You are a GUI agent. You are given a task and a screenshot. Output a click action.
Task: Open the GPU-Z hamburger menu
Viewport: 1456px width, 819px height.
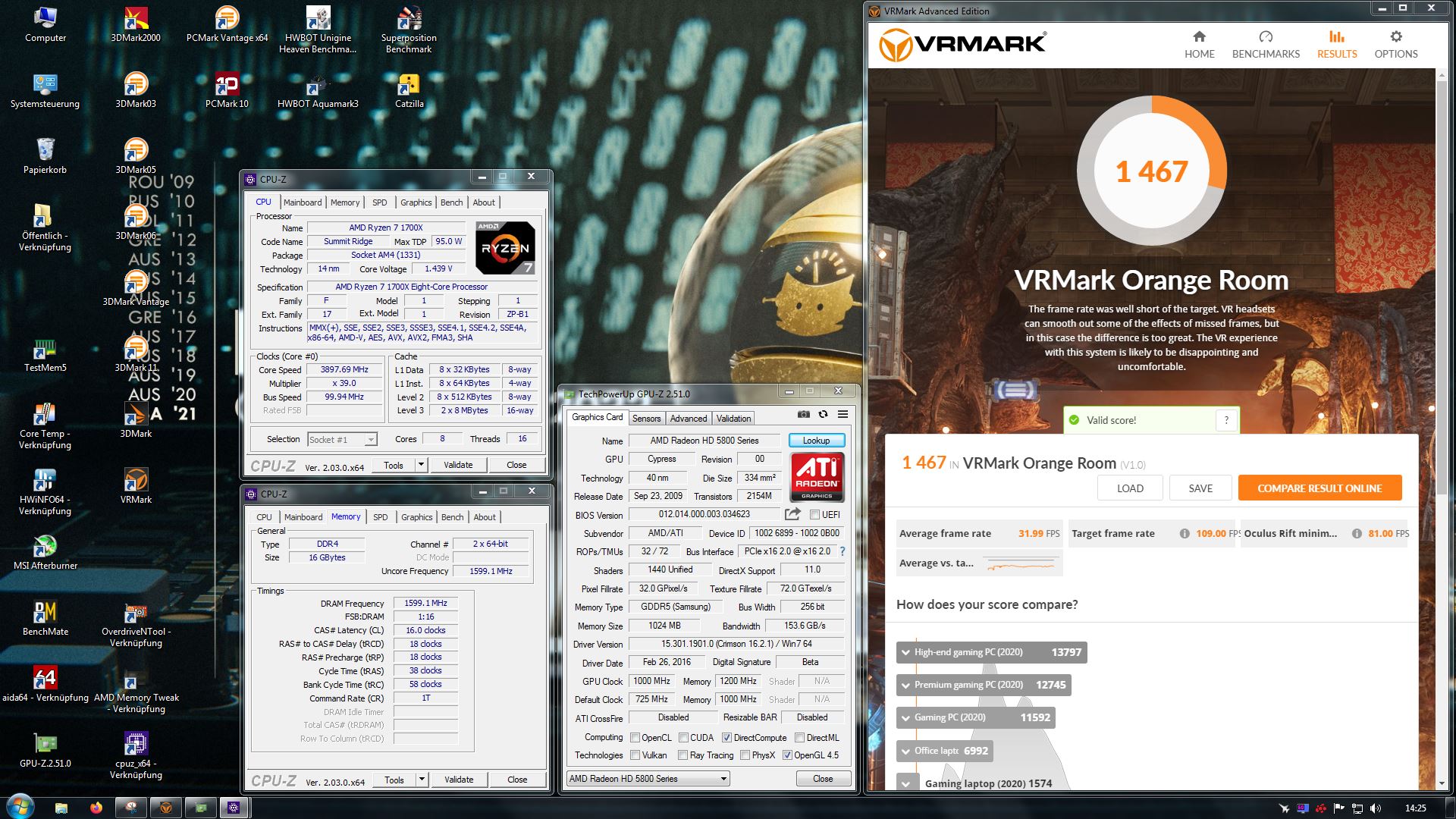[x=843, y=414]
